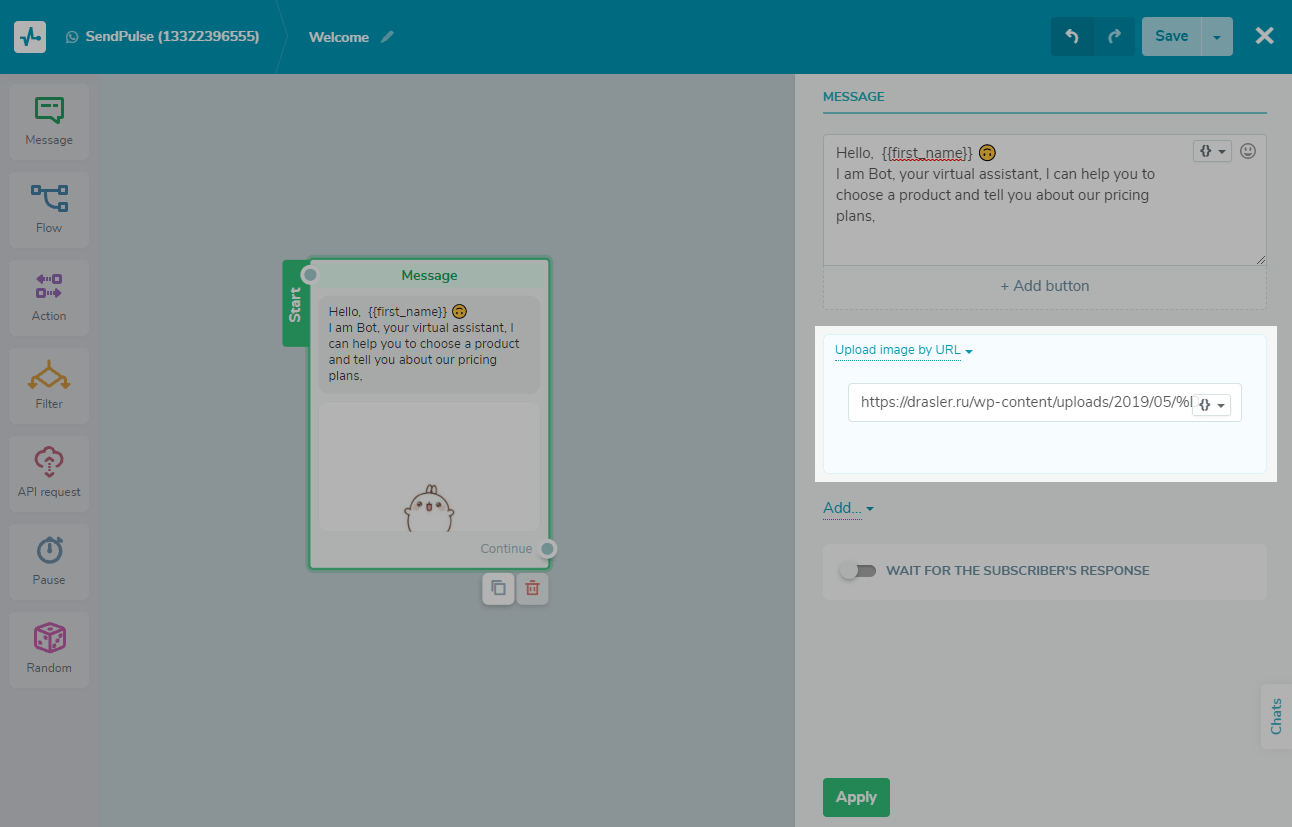Add a Message block from sidebar
The image size is (1292, 827).
pyautogui.click(x=49, y=121)
